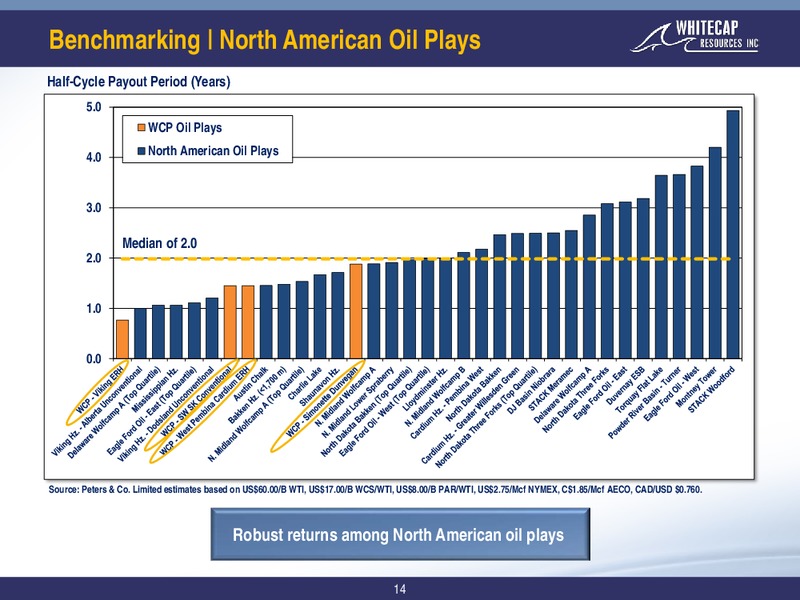
Task: Click the 'Torquay Flat Lake' axis label
Action: 639,390
